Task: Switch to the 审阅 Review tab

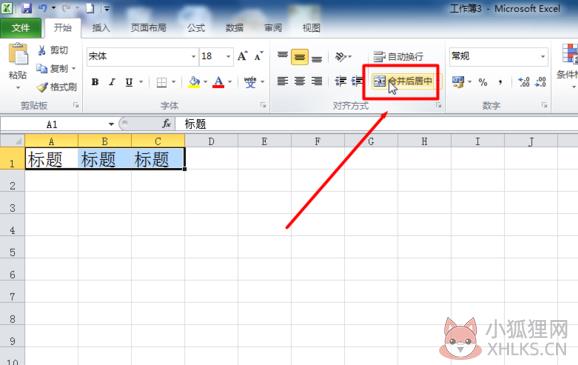Action: [x=273, y=28]
